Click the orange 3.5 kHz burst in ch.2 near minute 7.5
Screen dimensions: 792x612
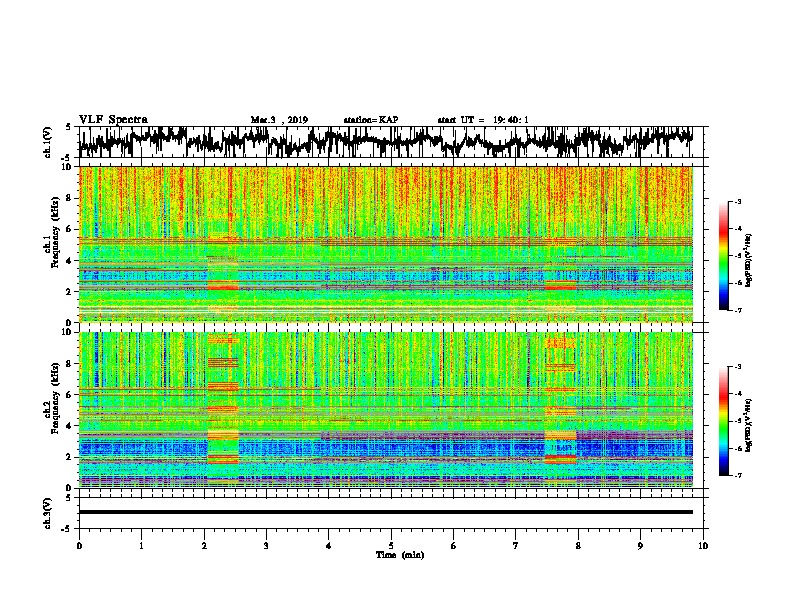click(560, 435)
